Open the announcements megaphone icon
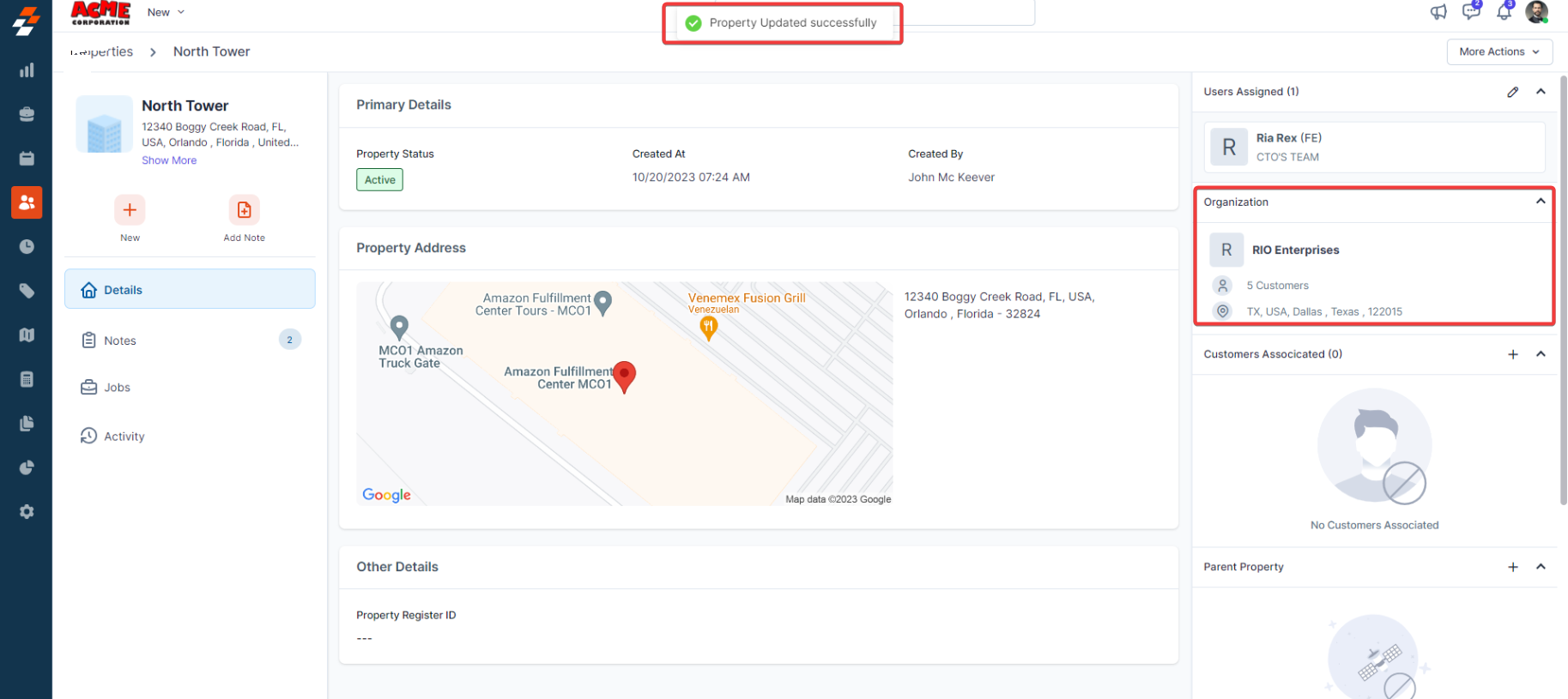1568x699 pixels. [1438, 12]
